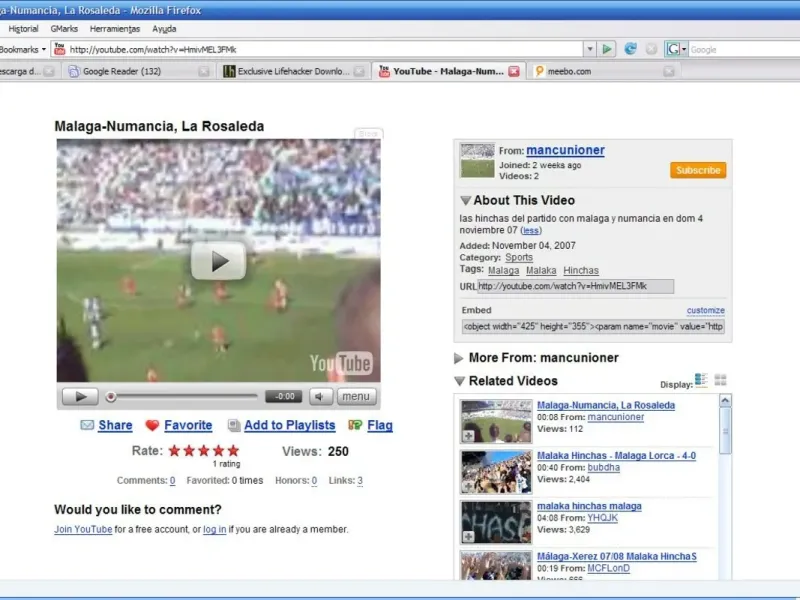Open the mancunioner uploader profile link
The width and height of the screenshot is (800, 600).
tap(565, 150)
